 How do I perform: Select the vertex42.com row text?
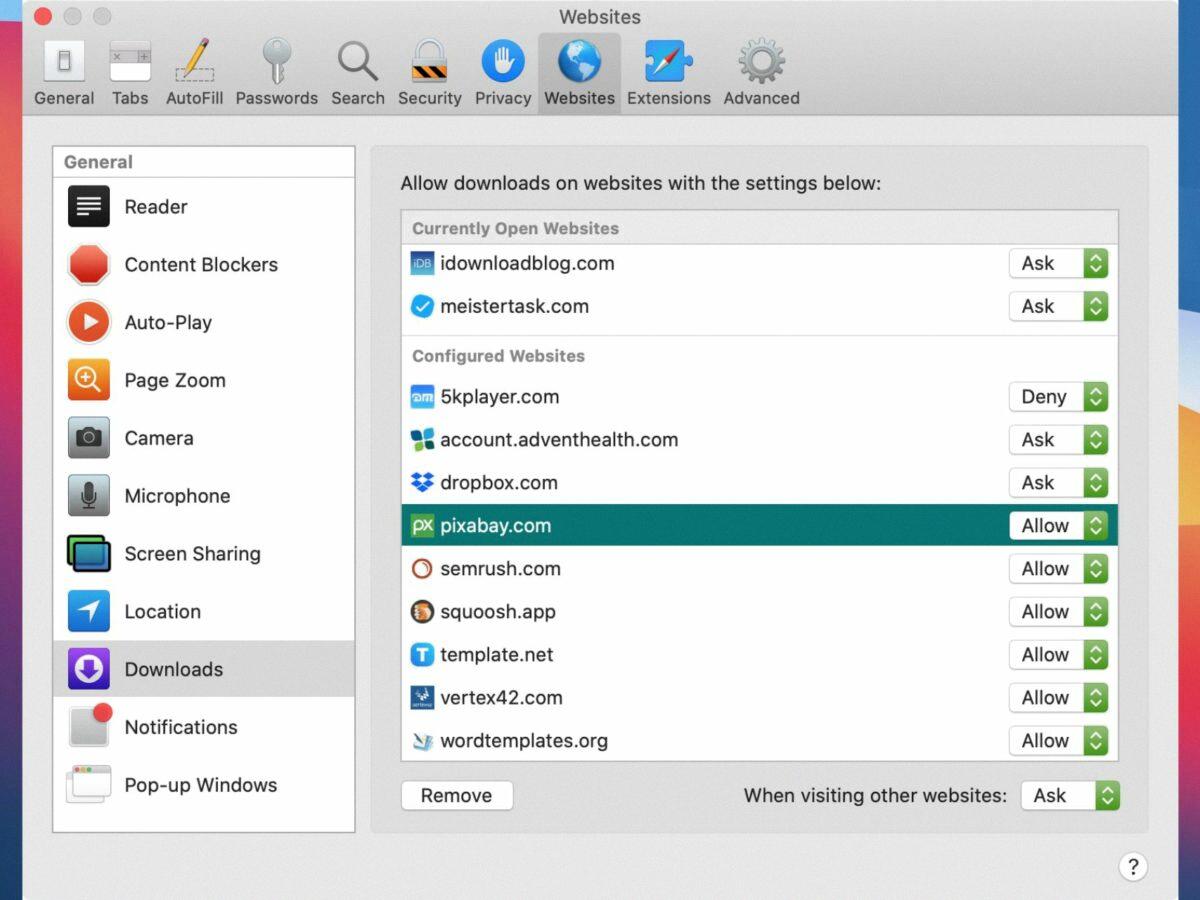coord(501,698)
